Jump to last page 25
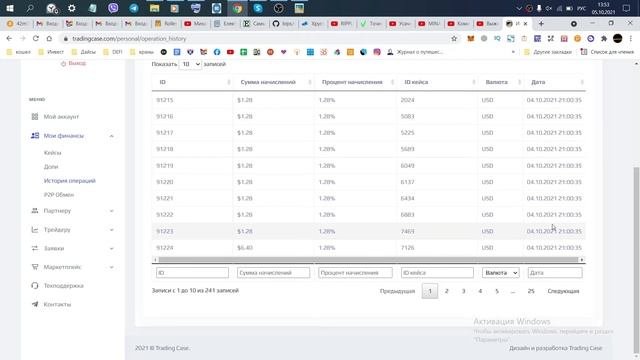The height and width of the screenshot is (360, 640). point(531,291)
